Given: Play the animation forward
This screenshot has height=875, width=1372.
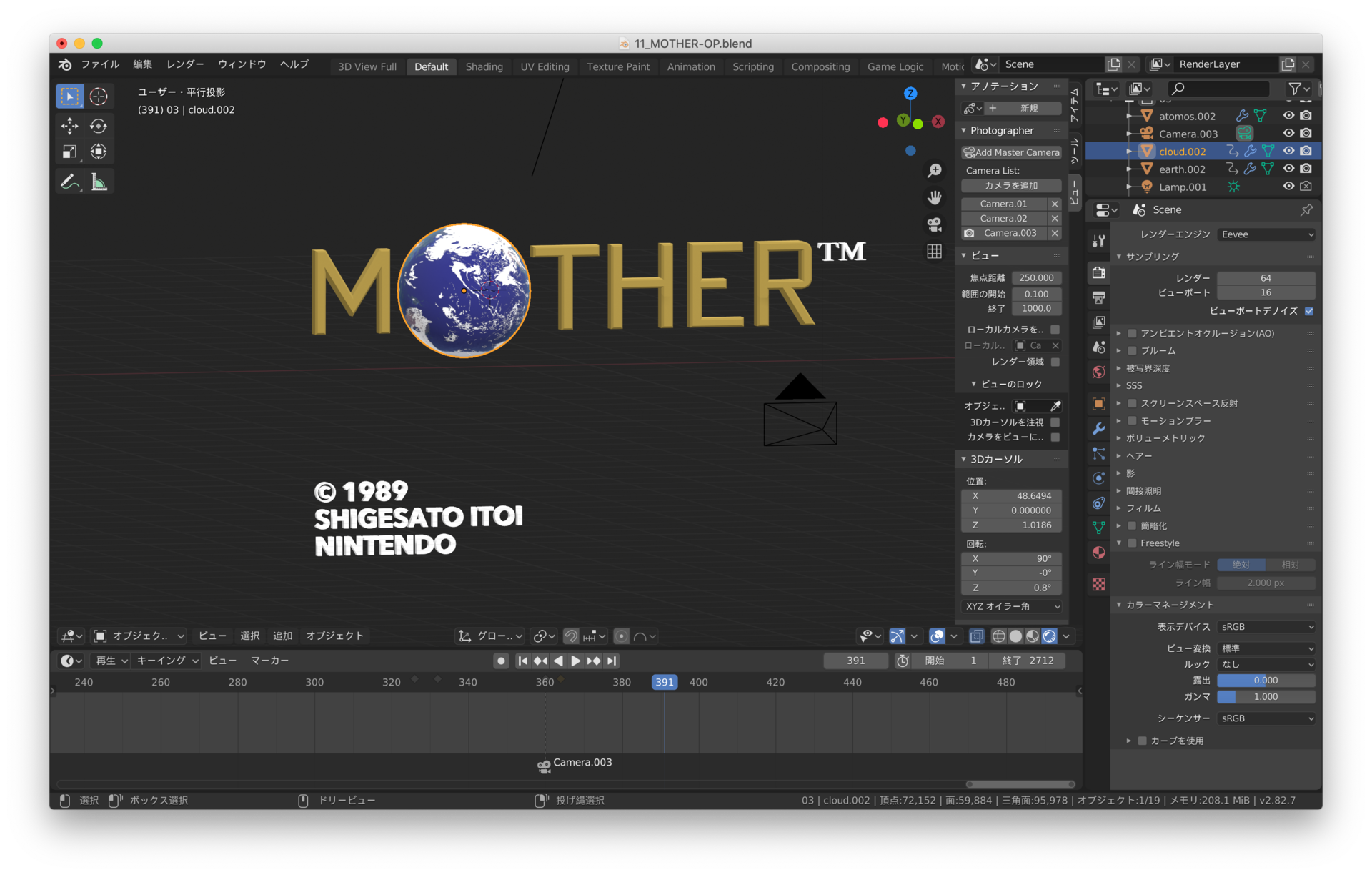Looking at the screenshot, I should coord(575,661).
